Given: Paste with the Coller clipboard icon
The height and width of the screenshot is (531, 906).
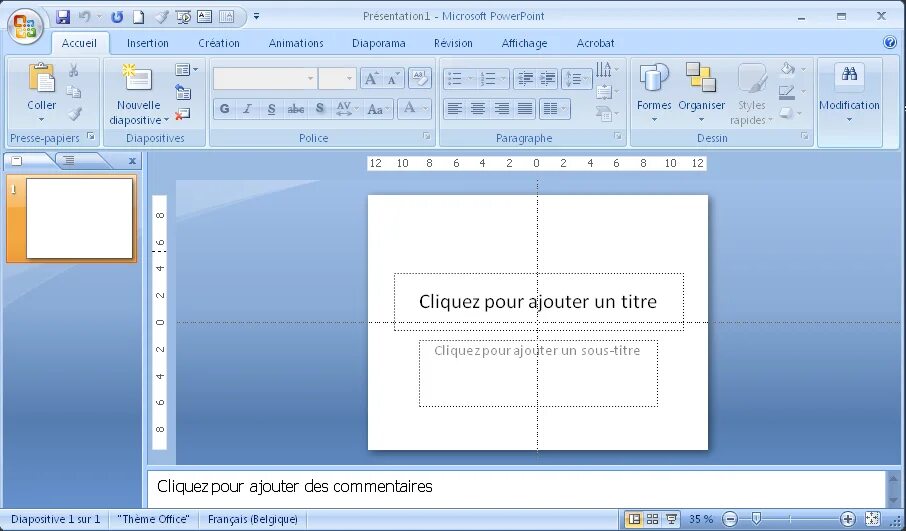Looking at the screenshot, I should coord(42,78).
